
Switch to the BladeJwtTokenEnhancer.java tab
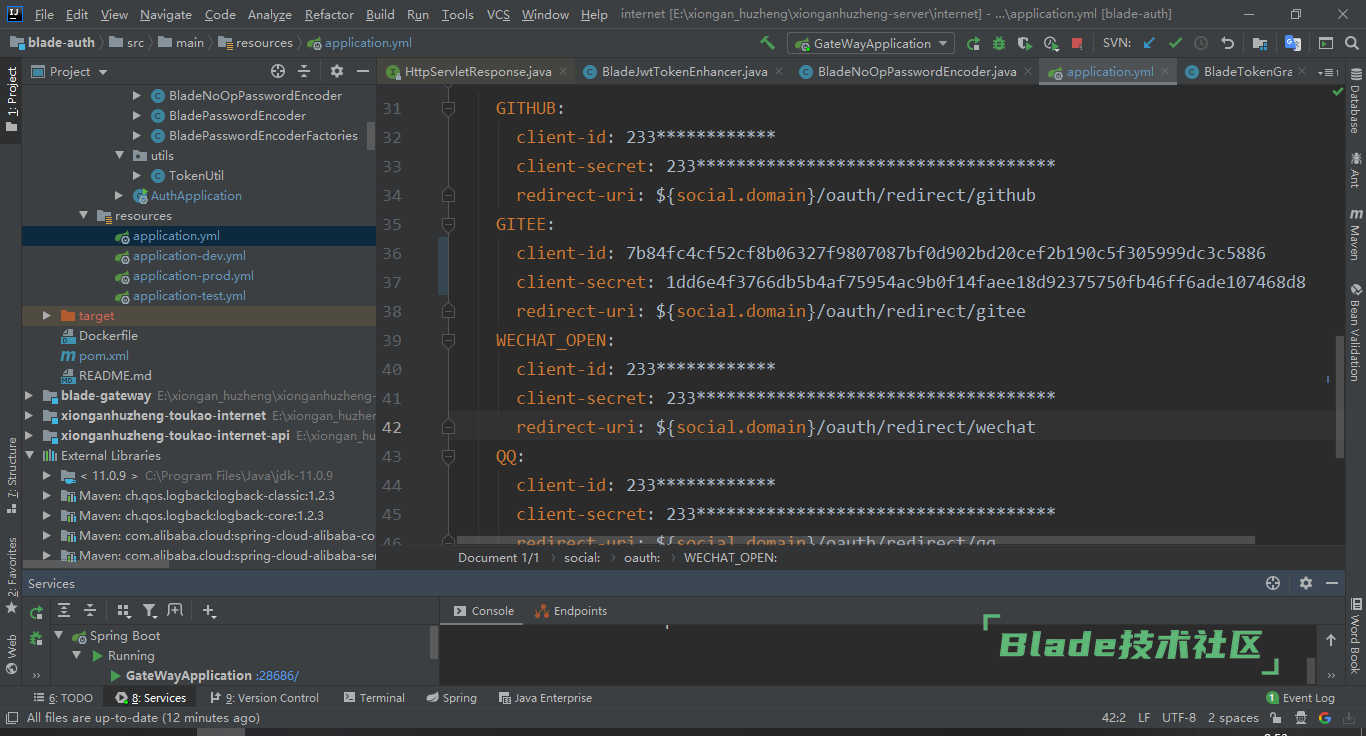(x=684, y=72)
